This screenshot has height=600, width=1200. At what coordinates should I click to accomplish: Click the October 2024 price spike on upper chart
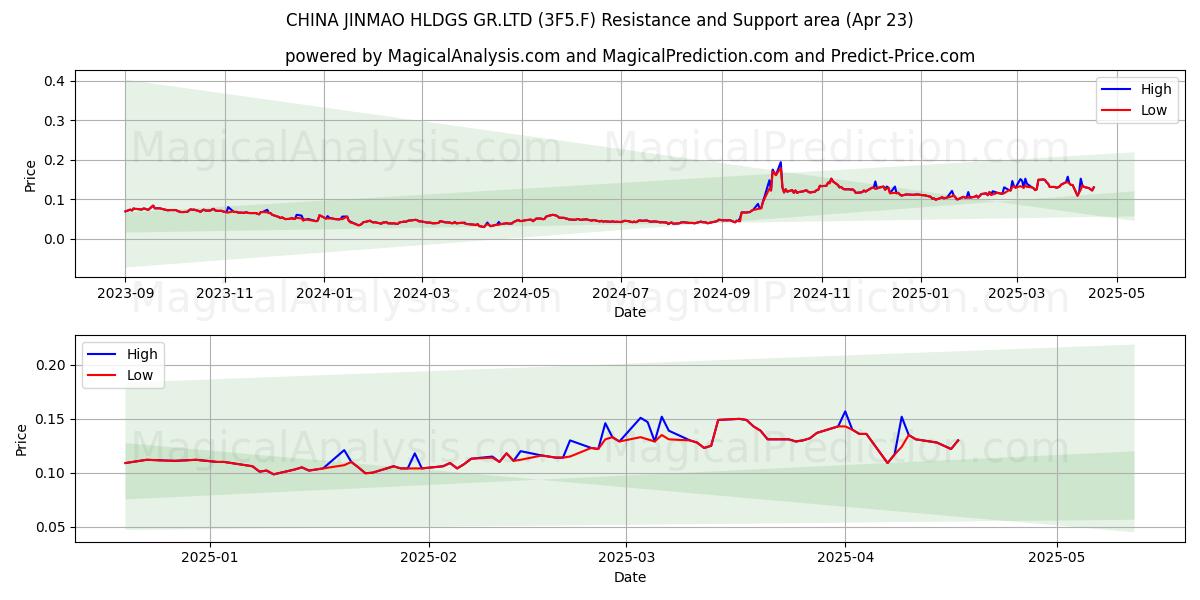tap(780, 164)
